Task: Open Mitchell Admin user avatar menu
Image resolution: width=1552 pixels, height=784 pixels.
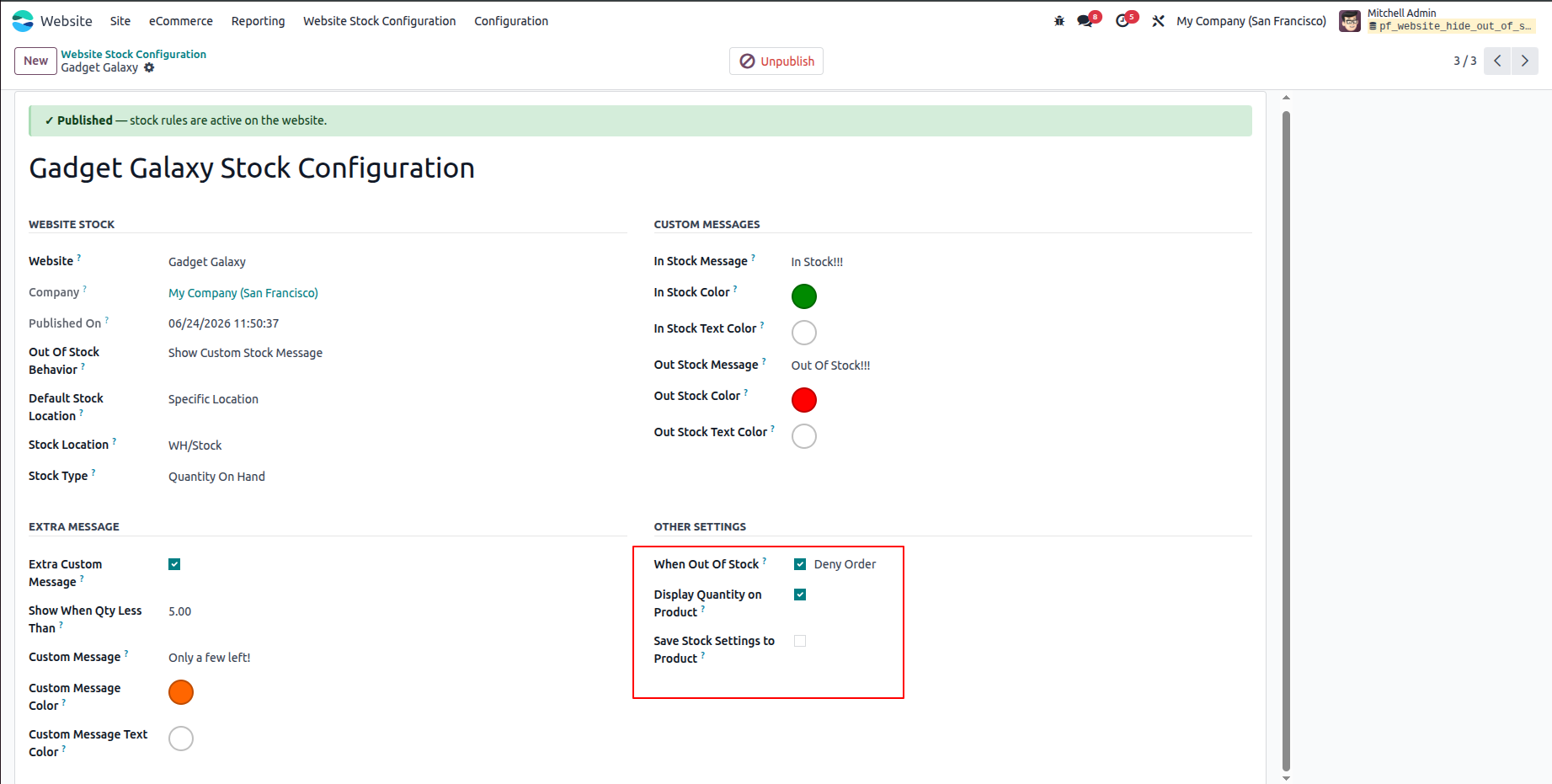Action: coord(1350,21)
